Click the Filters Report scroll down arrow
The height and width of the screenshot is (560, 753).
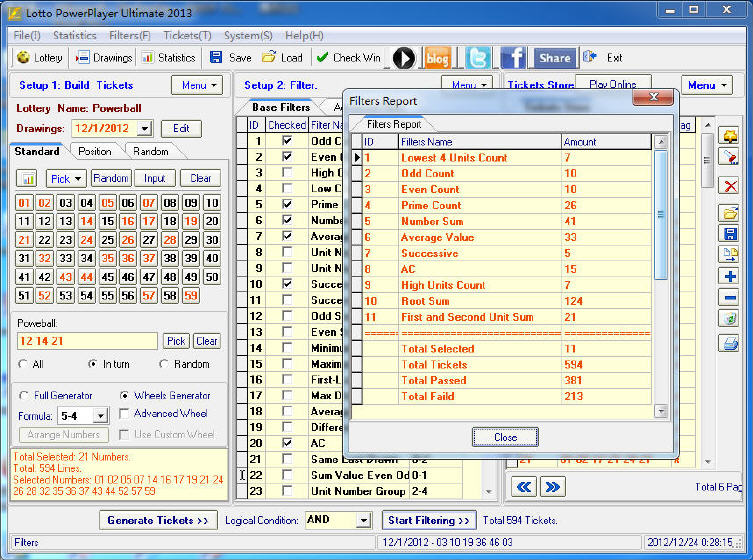(661, 411)
